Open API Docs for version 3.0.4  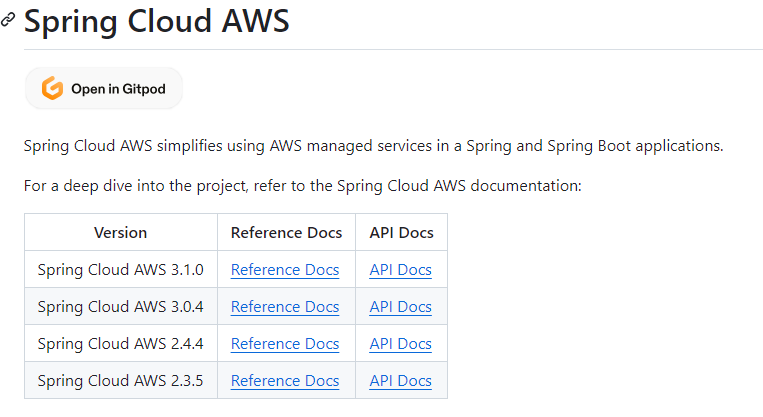[x=400, y=307]
